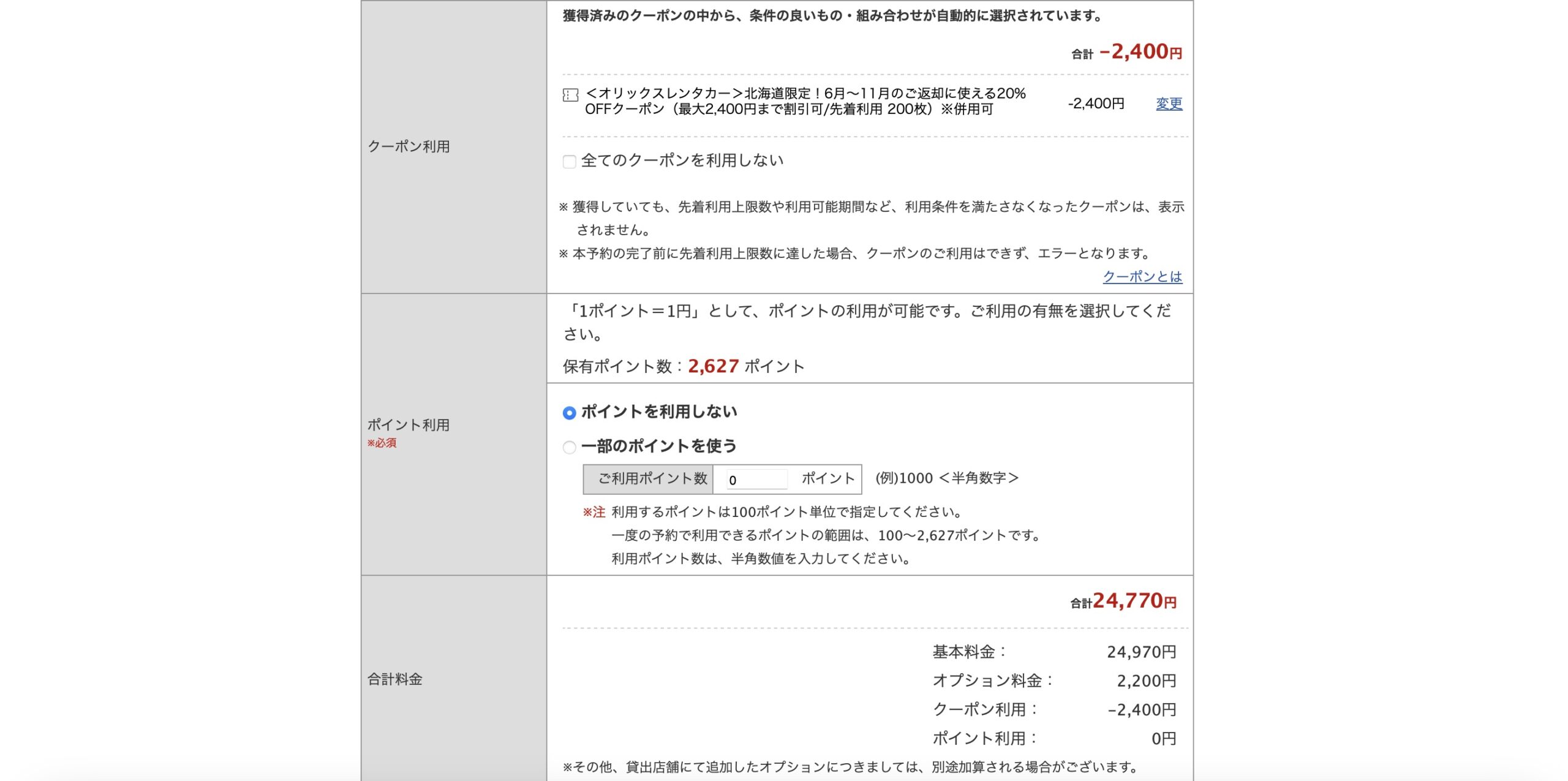Image resolution: width=1568 pixels, height=781 pixels.
Task: Click the -2,400円 coupon discount value
Action: click(1096, 104)
